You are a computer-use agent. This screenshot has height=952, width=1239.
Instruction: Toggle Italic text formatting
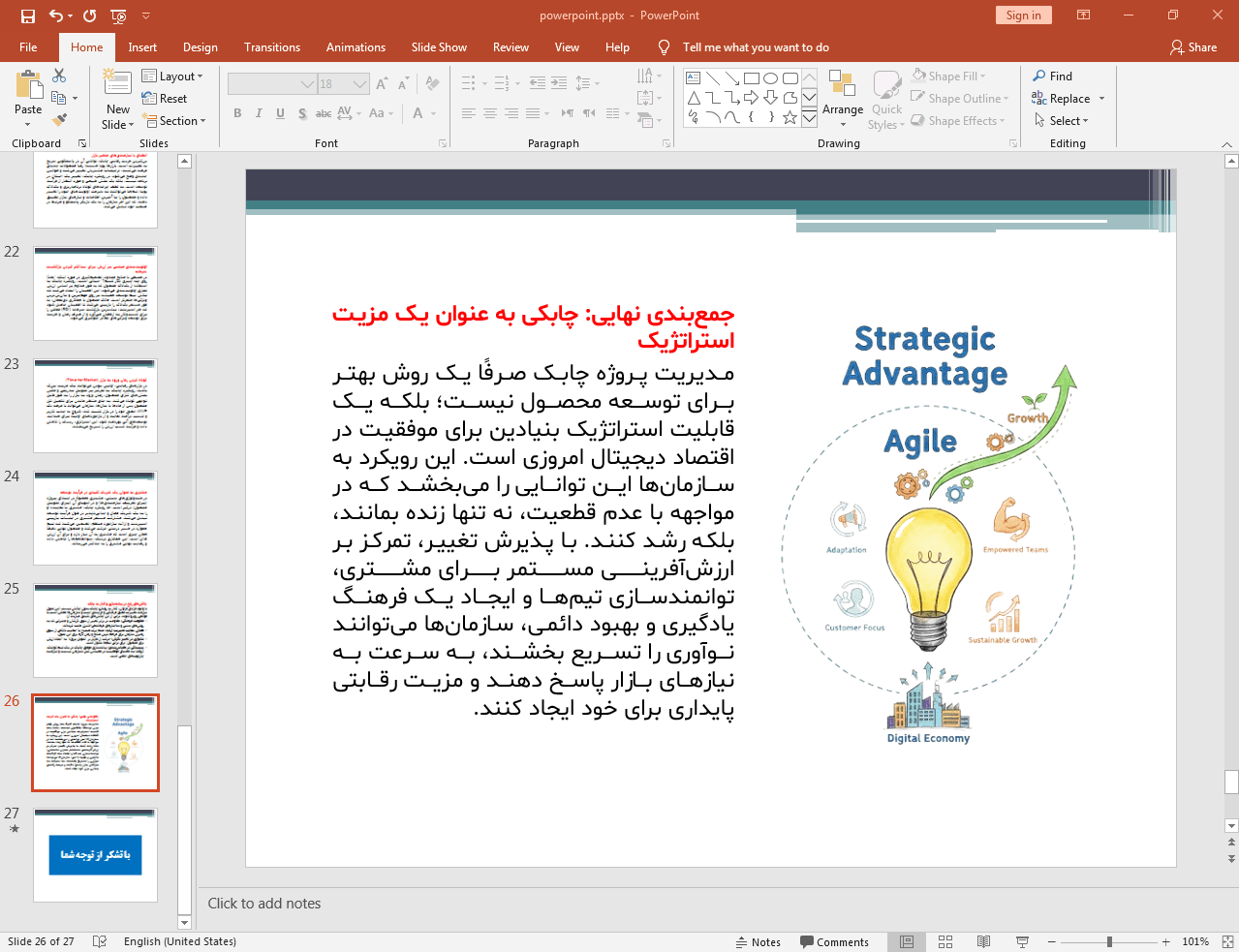(259, 113)
